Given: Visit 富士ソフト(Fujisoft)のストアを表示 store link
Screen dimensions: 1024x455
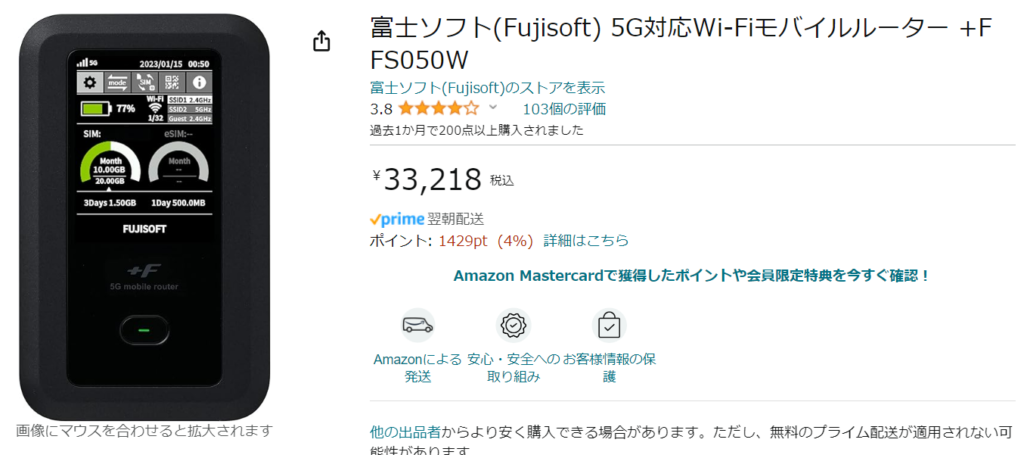Looking at the screenshot, I should tap(487, 87).
